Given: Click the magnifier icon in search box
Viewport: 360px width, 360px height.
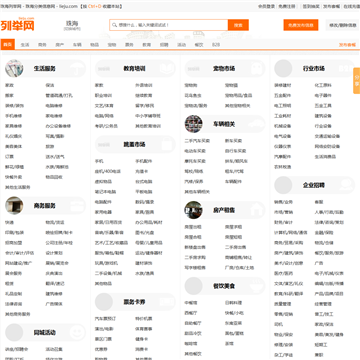Looking at the screenshot, I should click(114, 25).
